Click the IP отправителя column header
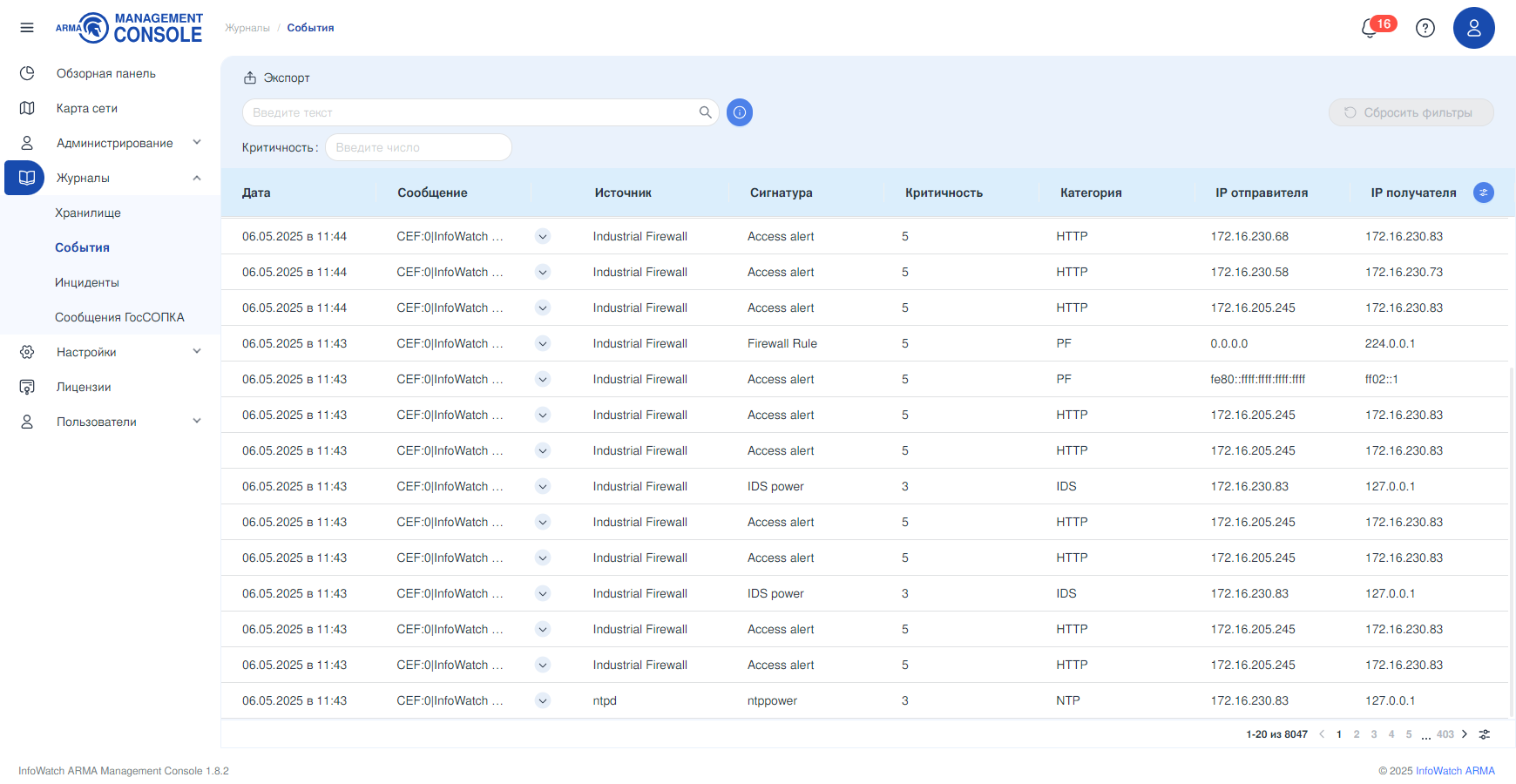Image resolution: width=1516 pixels, height=784 pixels. click(x=1262, y=193)
